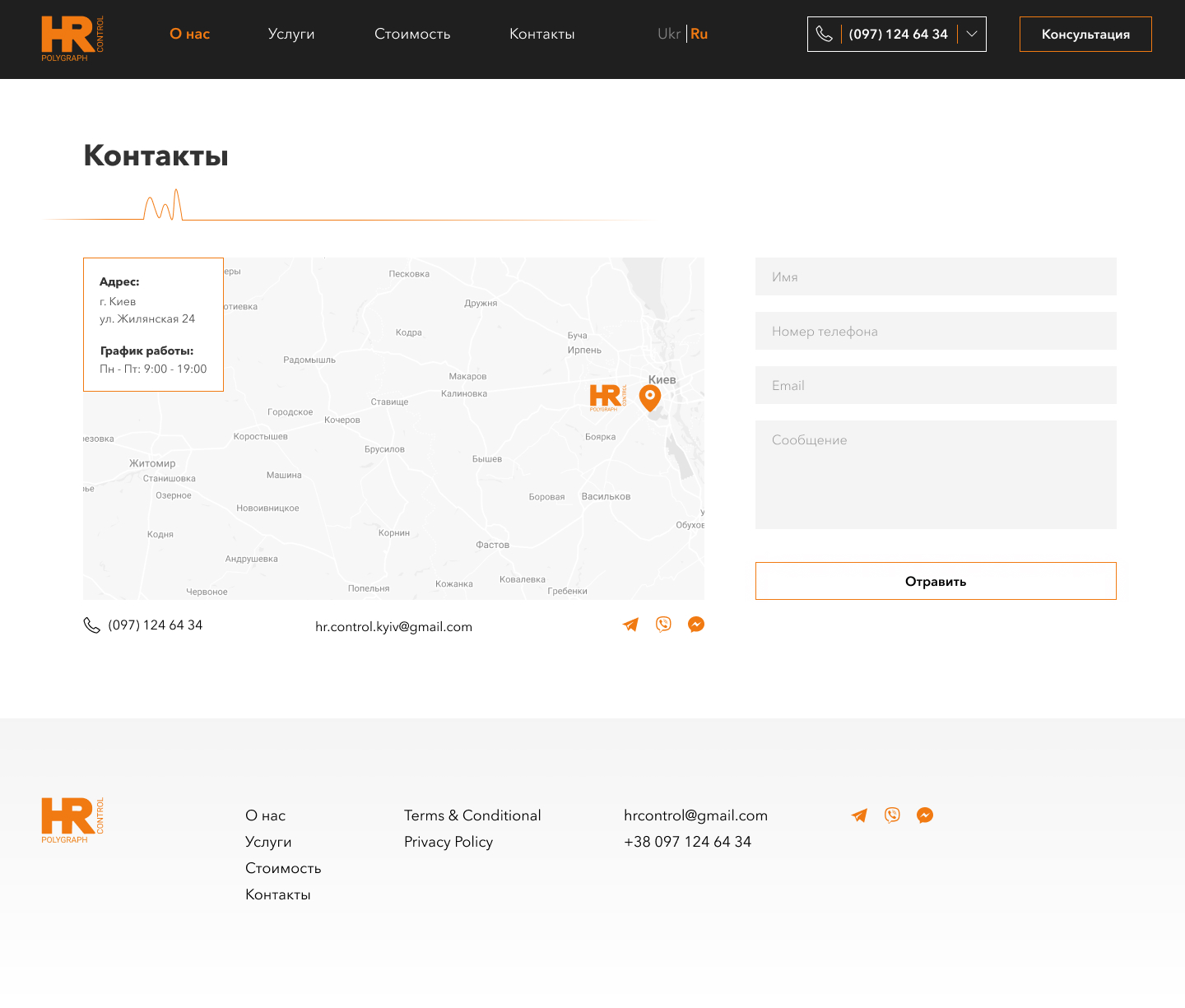Screen dimensions: 1185x1008
Task: Open Viber link below the map
Action: click(x=663, y=625)
